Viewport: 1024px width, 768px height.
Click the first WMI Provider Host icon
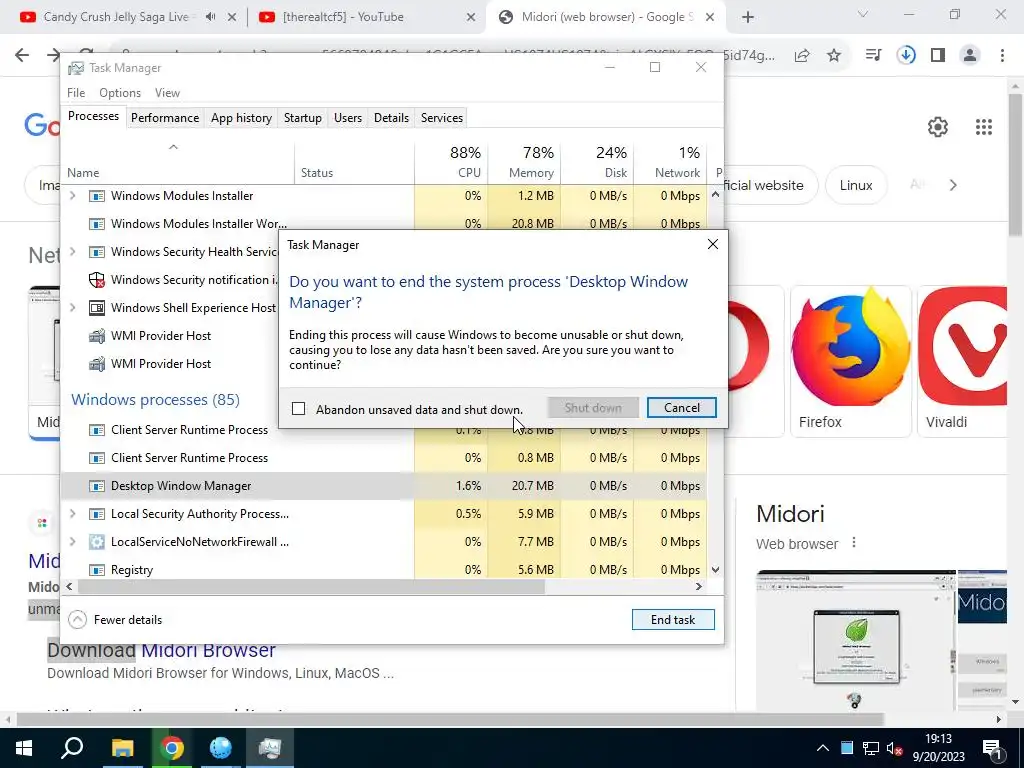pos(97,336)
